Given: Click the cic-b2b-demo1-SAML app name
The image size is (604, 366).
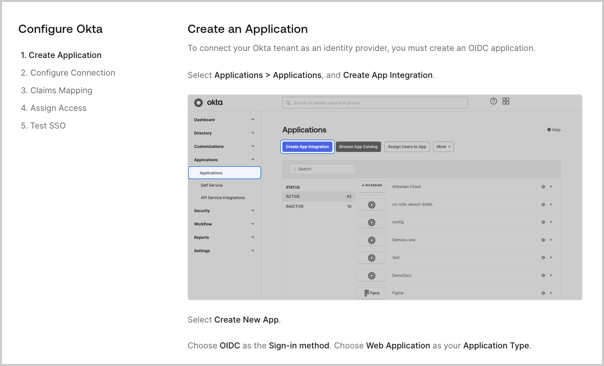Looking at the screenshot, I should tap(412, 205).
